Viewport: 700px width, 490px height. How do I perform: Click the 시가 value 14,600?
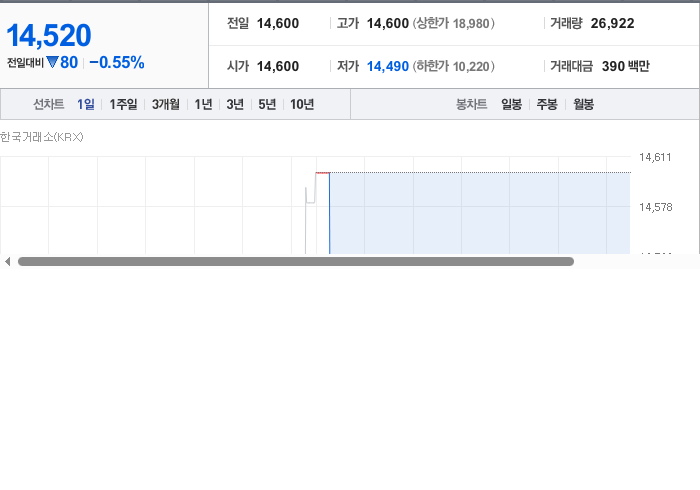pos(278,66)
